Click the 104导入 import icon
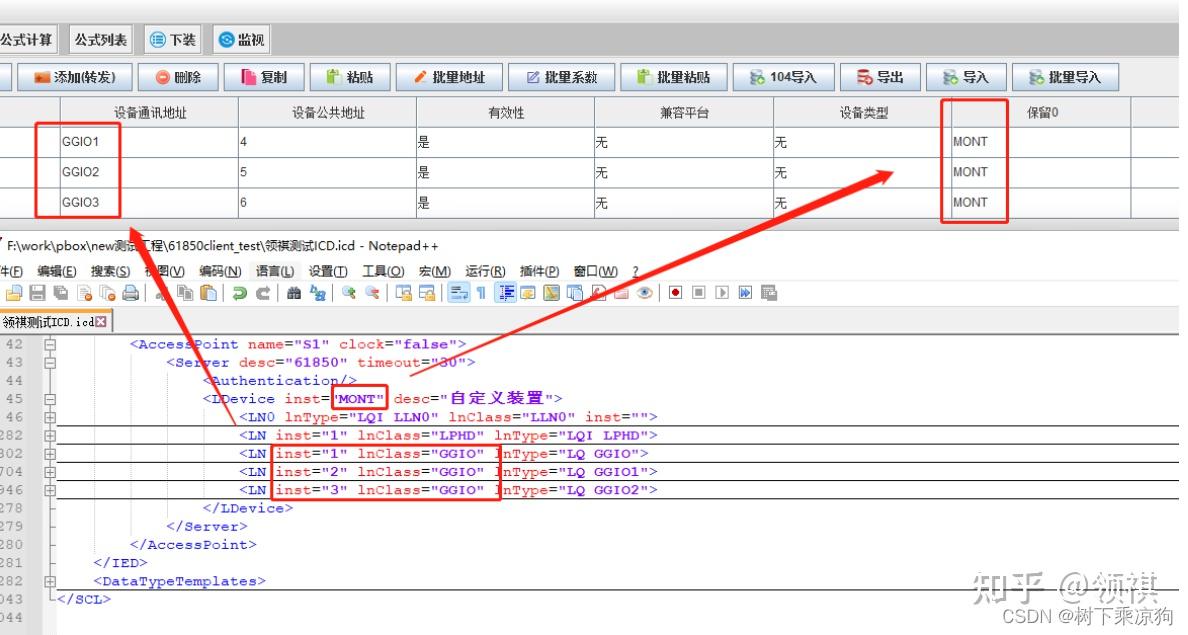The image size is (1188, 635). coord(784,76)
